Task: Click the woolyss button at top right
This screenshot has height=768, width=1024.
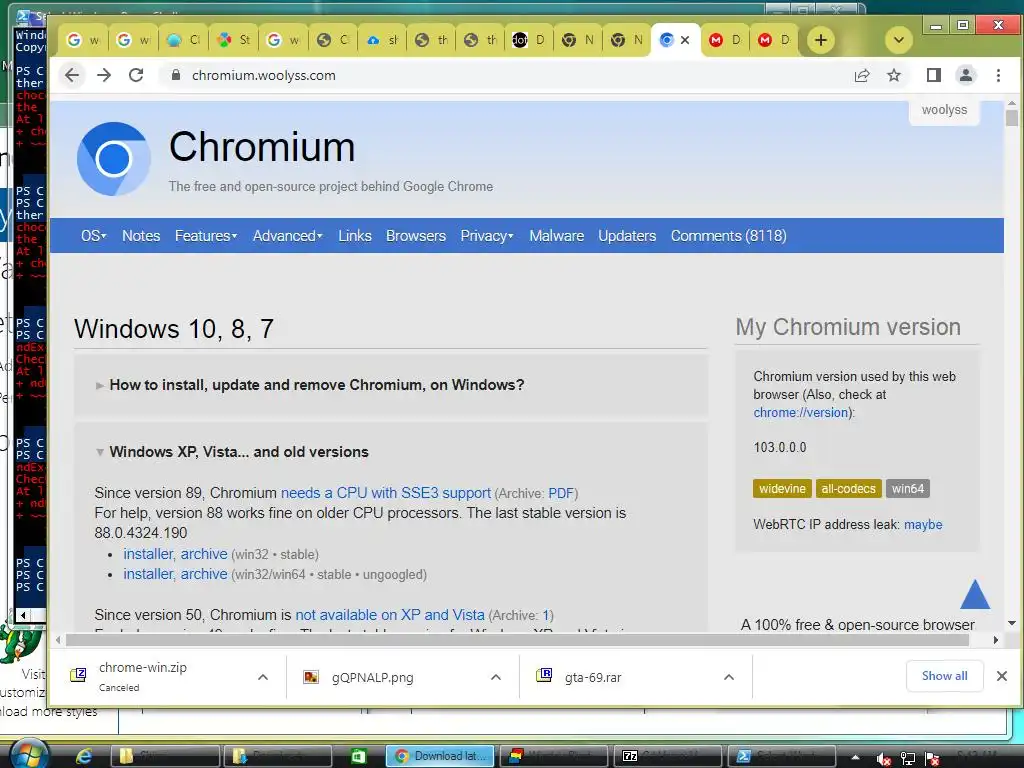Action: click(944, 110)
